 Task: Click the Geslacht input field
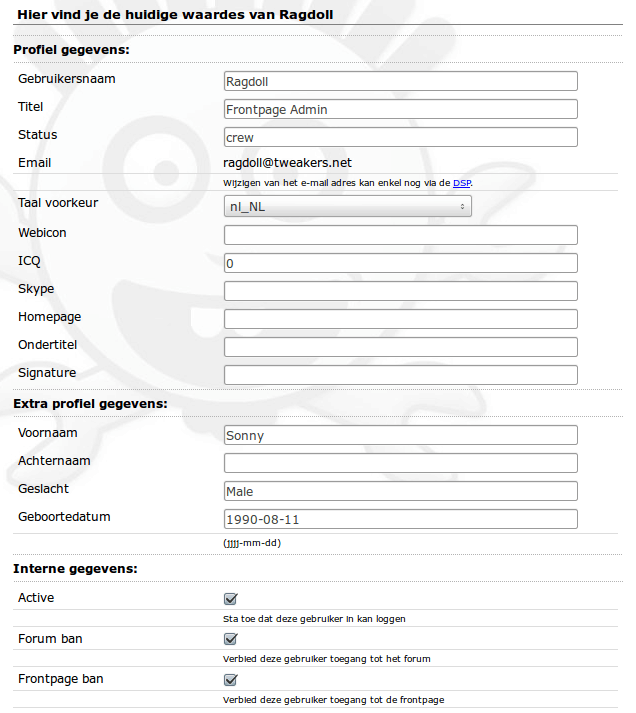(400, 492)
